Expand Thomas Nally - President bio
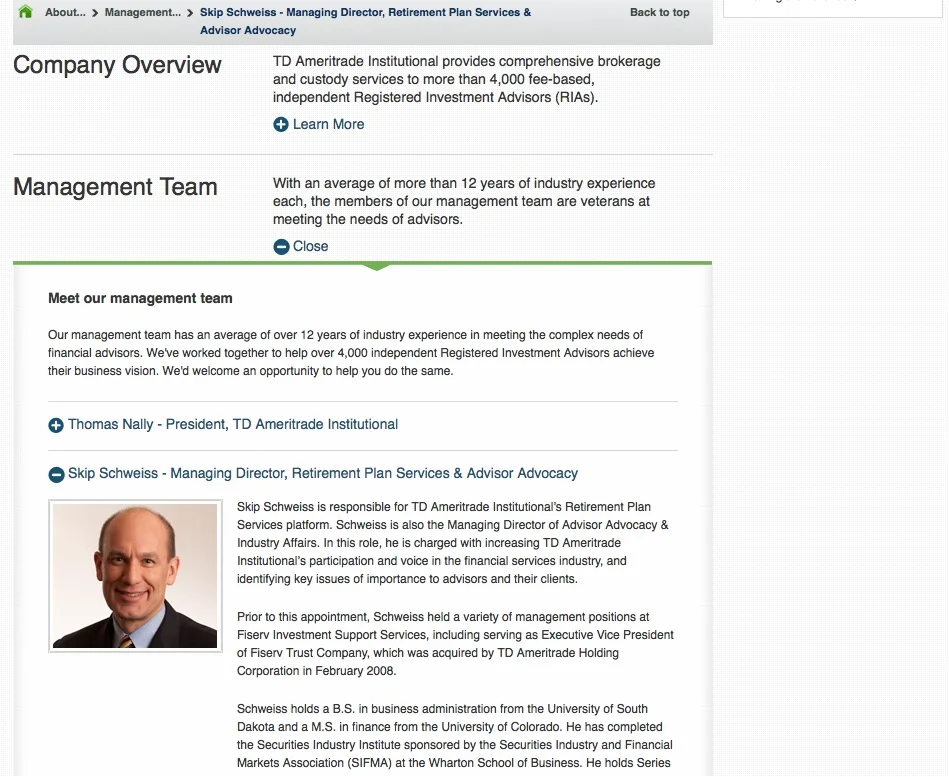This screenshot has height=776, width=949. (x=233, y=424)
